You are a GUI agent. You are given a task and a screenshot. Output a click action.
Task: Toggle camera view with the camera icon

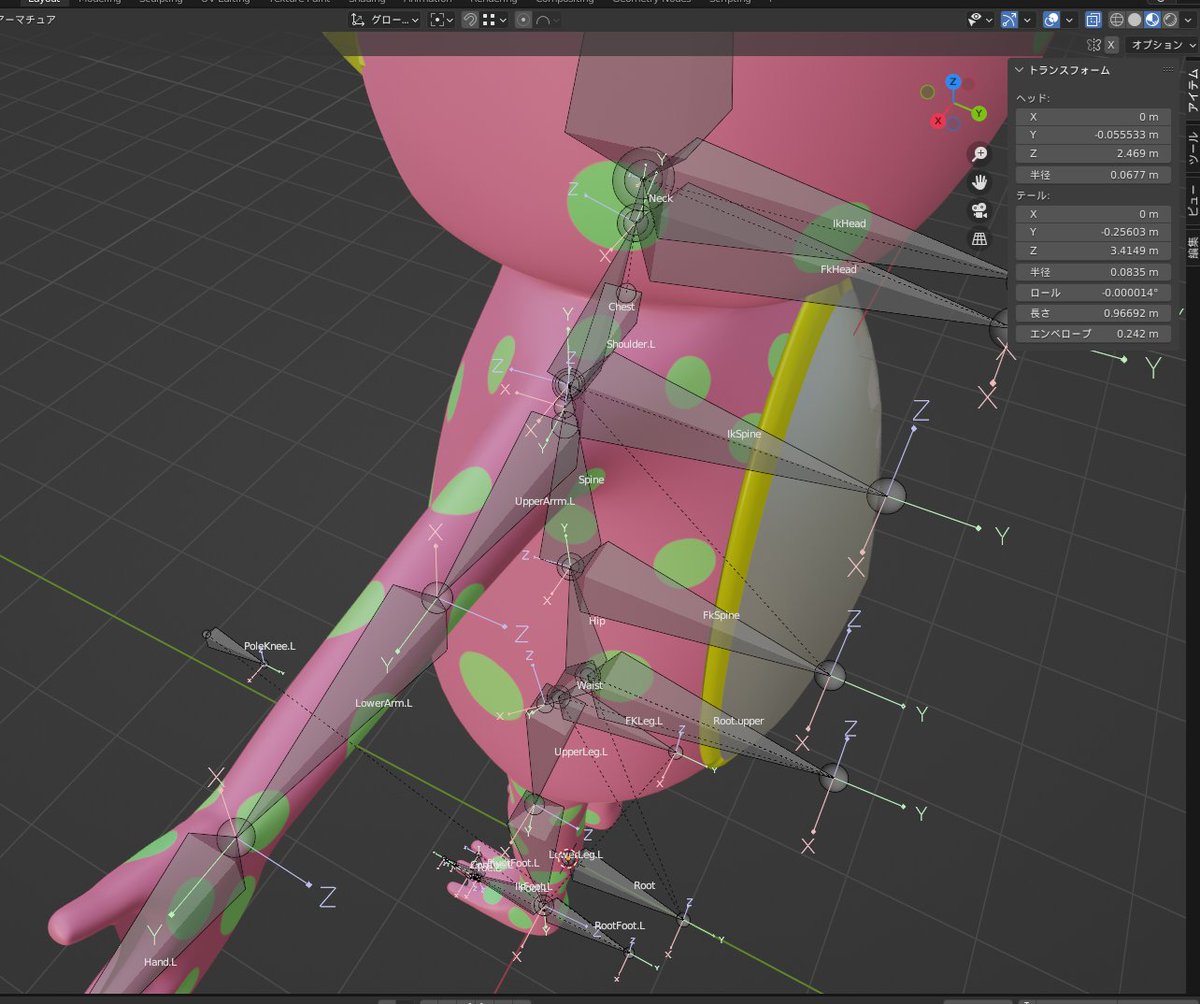tap(979, 210)
